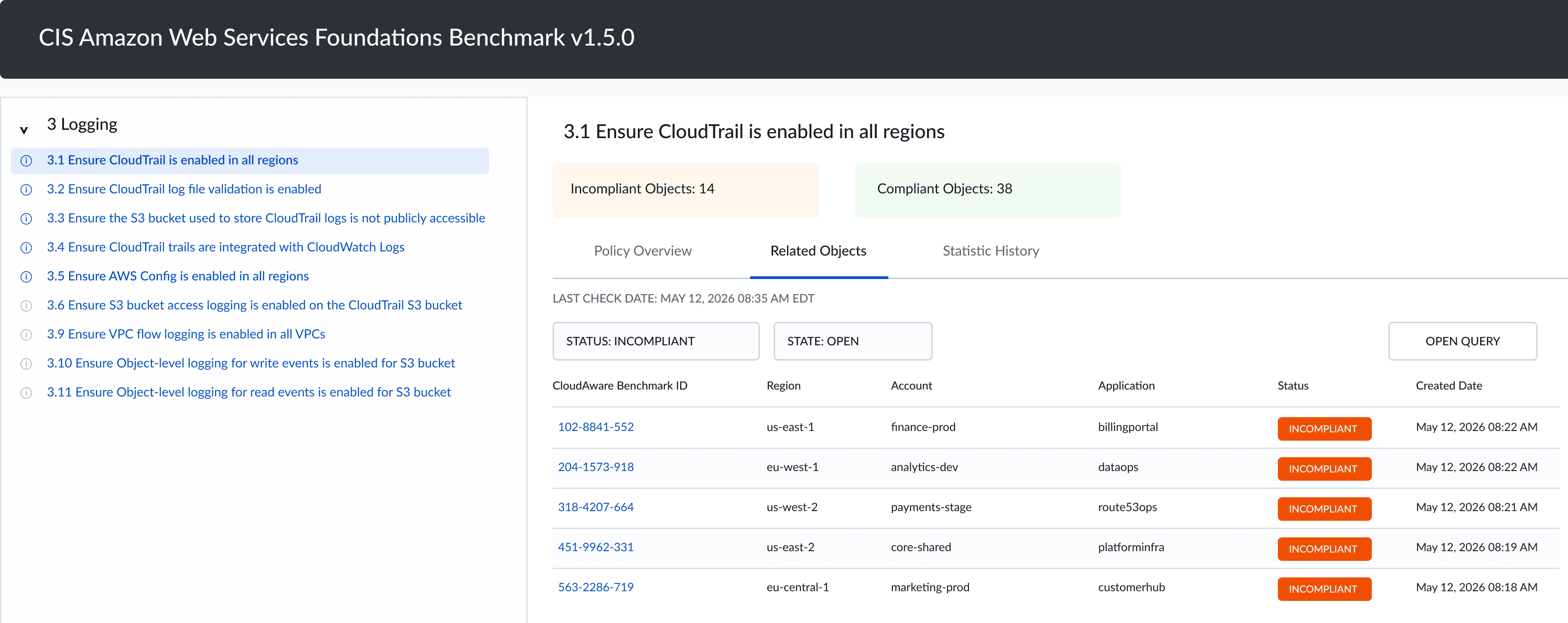Click info icon beside policy 3.9
1568x623 pixels.
[26, 335]
